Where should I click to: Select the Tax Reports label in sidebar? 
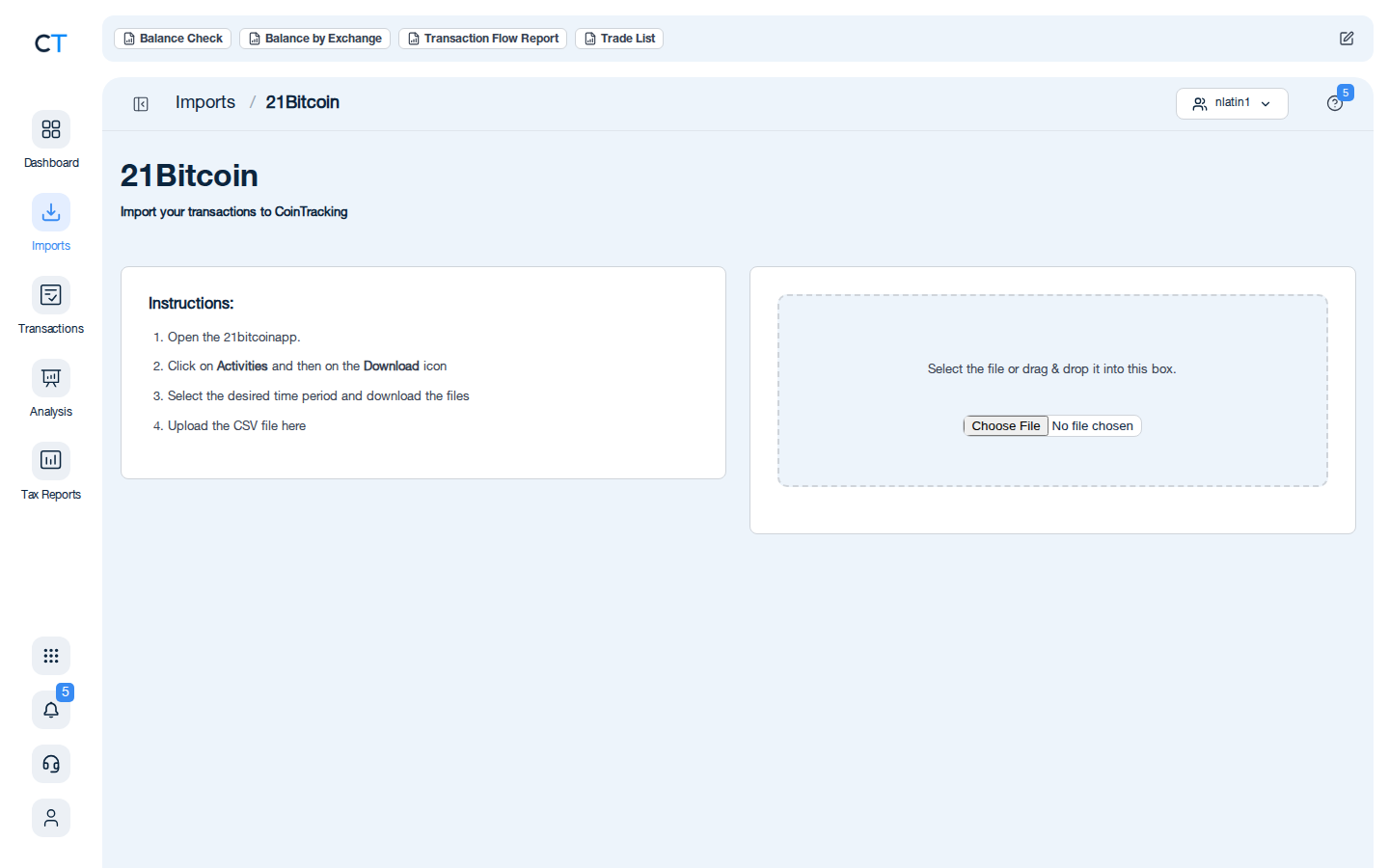tap(51, 495)
